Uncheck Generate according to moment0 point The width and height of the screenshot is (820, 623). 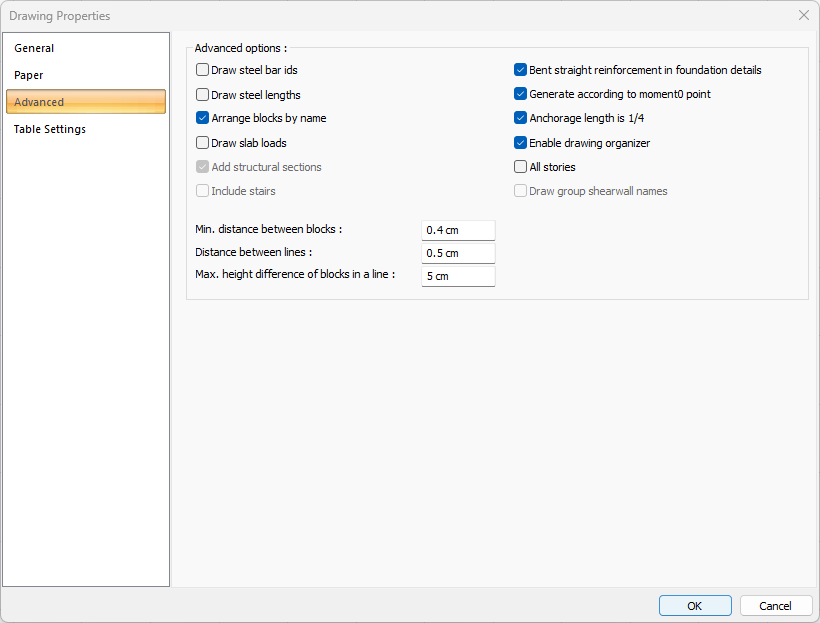[x=520, y=94]
